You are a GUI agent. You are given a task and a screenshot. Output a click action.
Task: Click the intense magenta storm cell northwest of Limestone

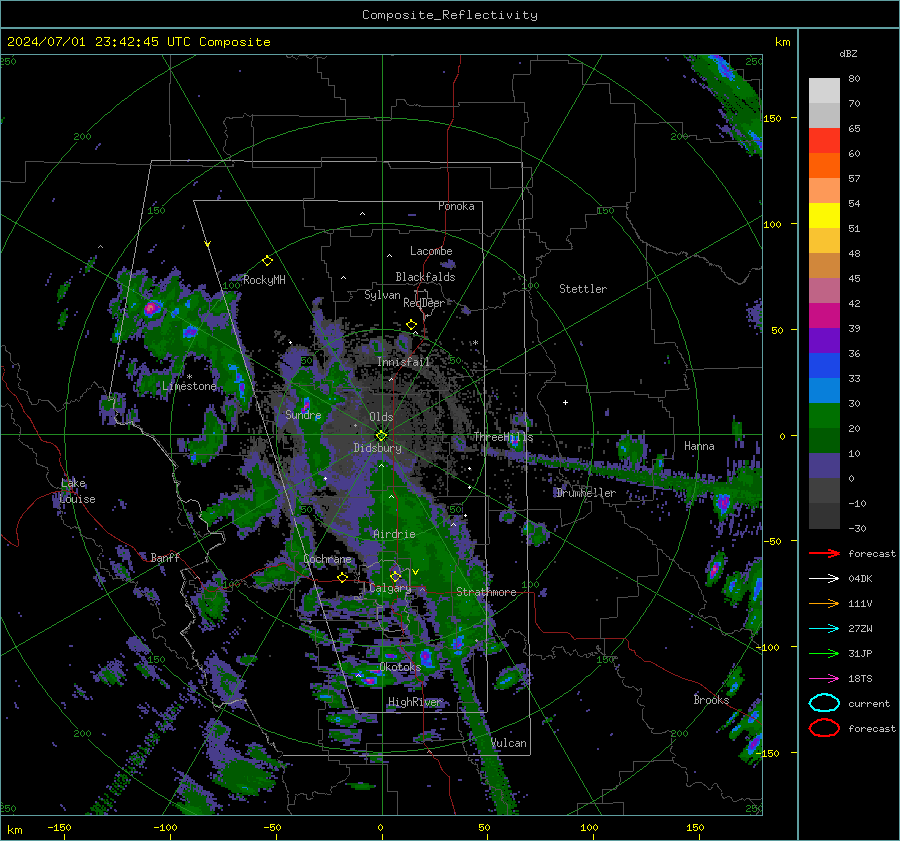point(151,308)
